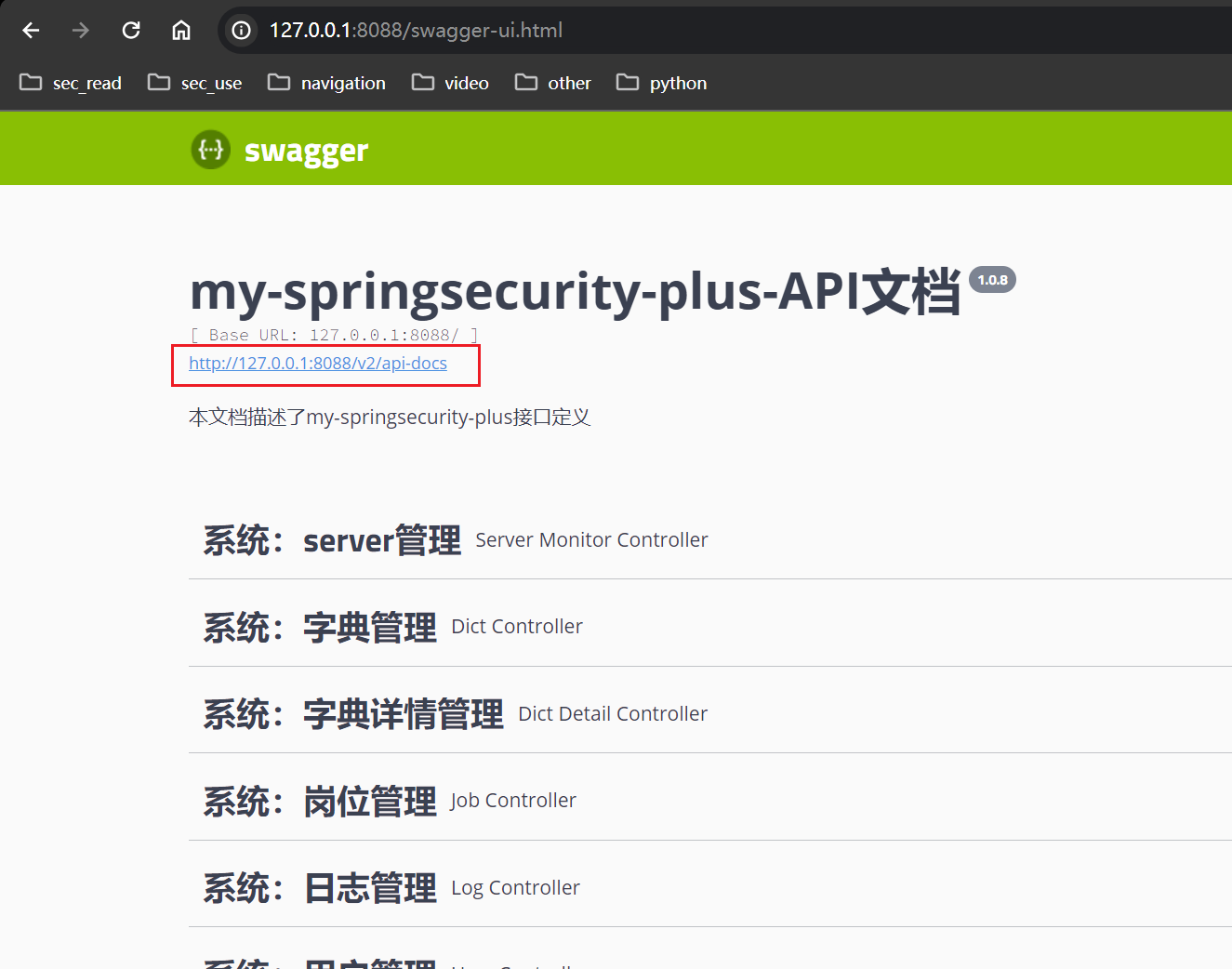Expand 字典详情管理 Dict Detail Controller section

pos(710,713)
